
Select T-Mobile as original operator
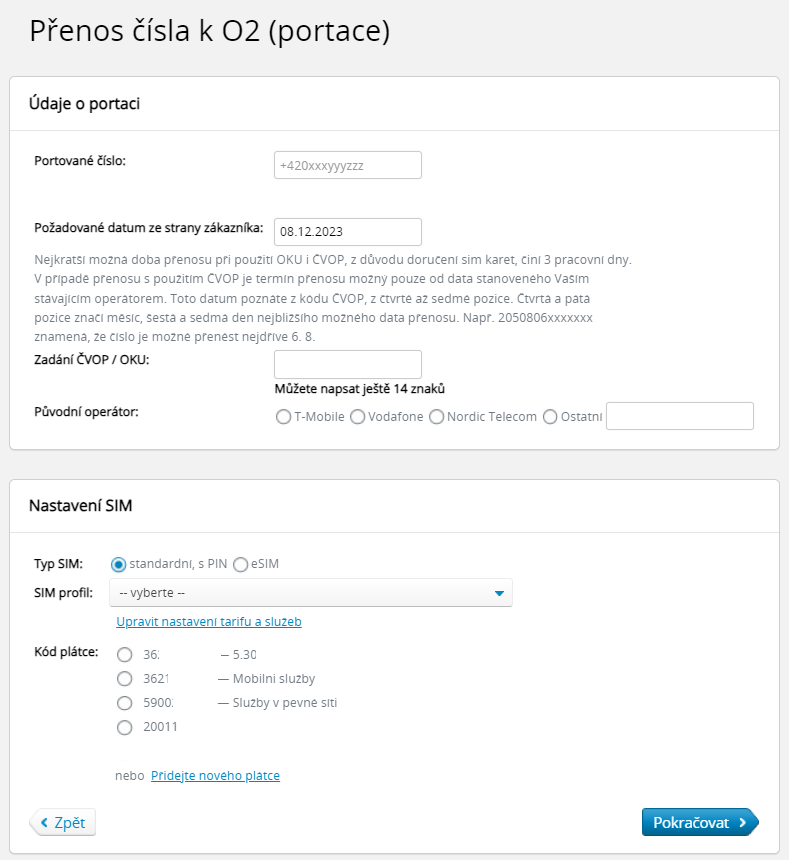coord(283,417)
